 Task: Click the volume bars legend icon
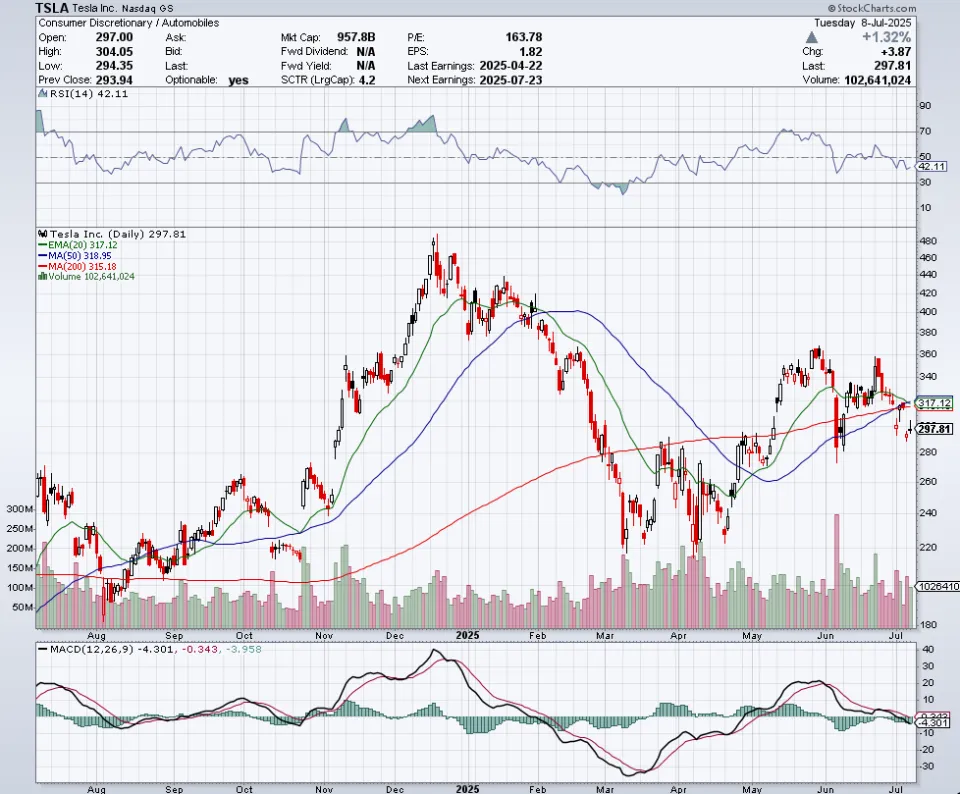[x=42, y=277]
